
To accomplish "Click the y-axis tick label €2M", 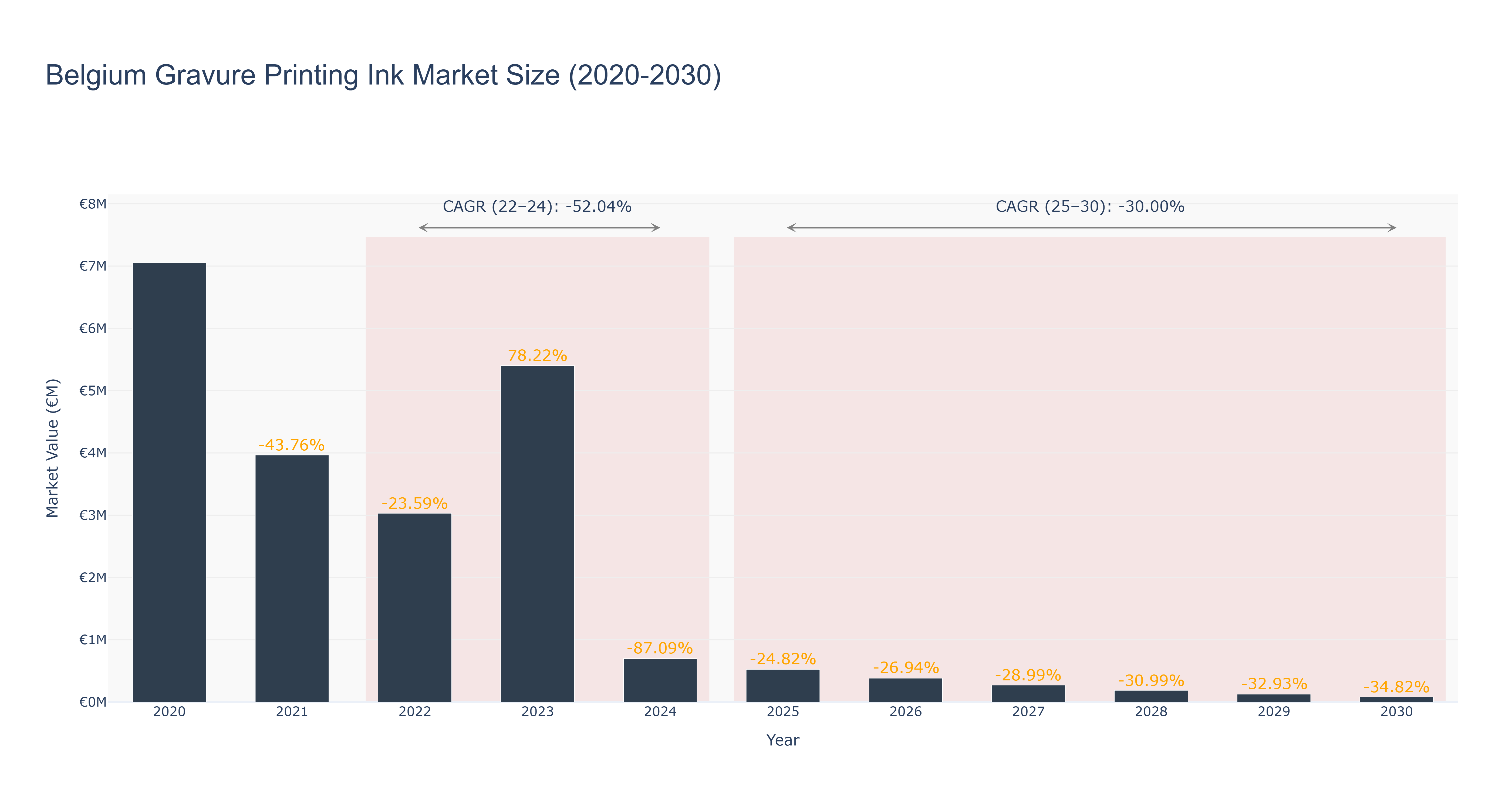I will (x=93, y=577).
